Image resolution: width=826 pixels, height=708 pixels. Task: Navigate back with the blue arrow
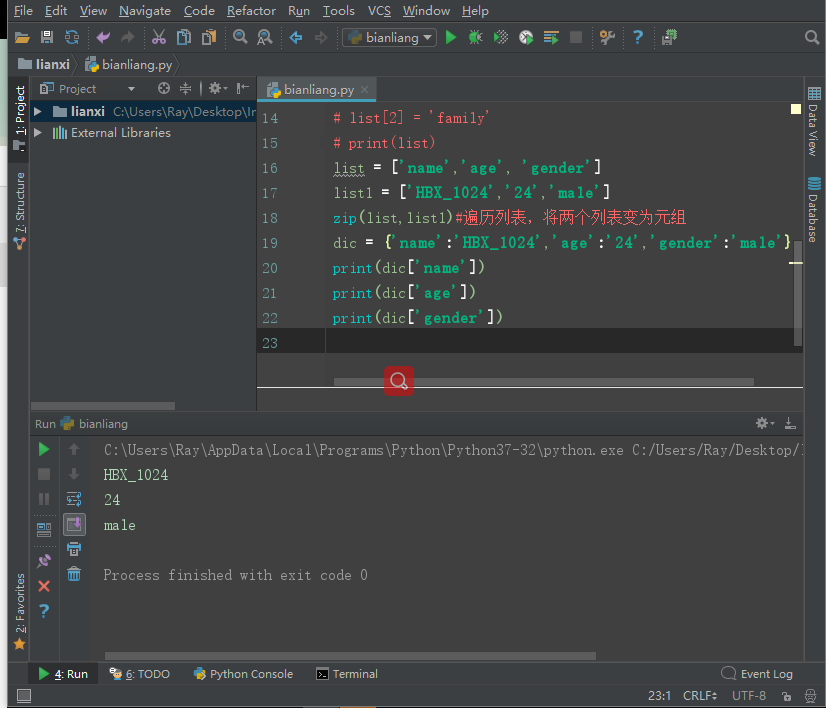click(x=296, y=37)
